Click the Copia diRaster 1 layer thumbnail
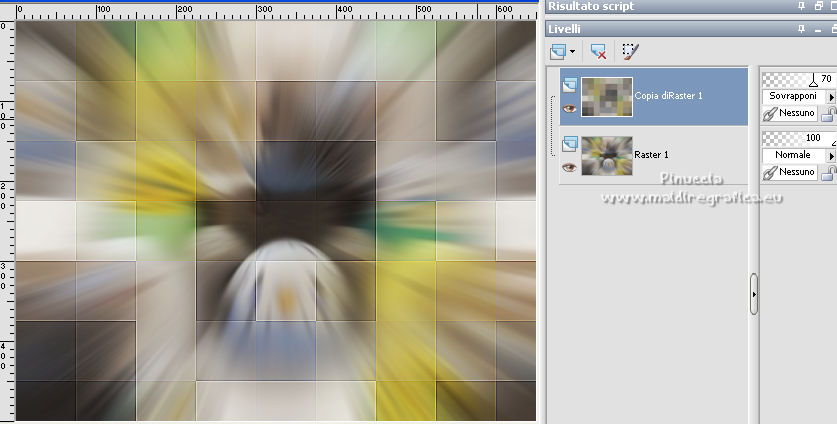Viewport: 837px width, 424px height. [x=607, y=97]
